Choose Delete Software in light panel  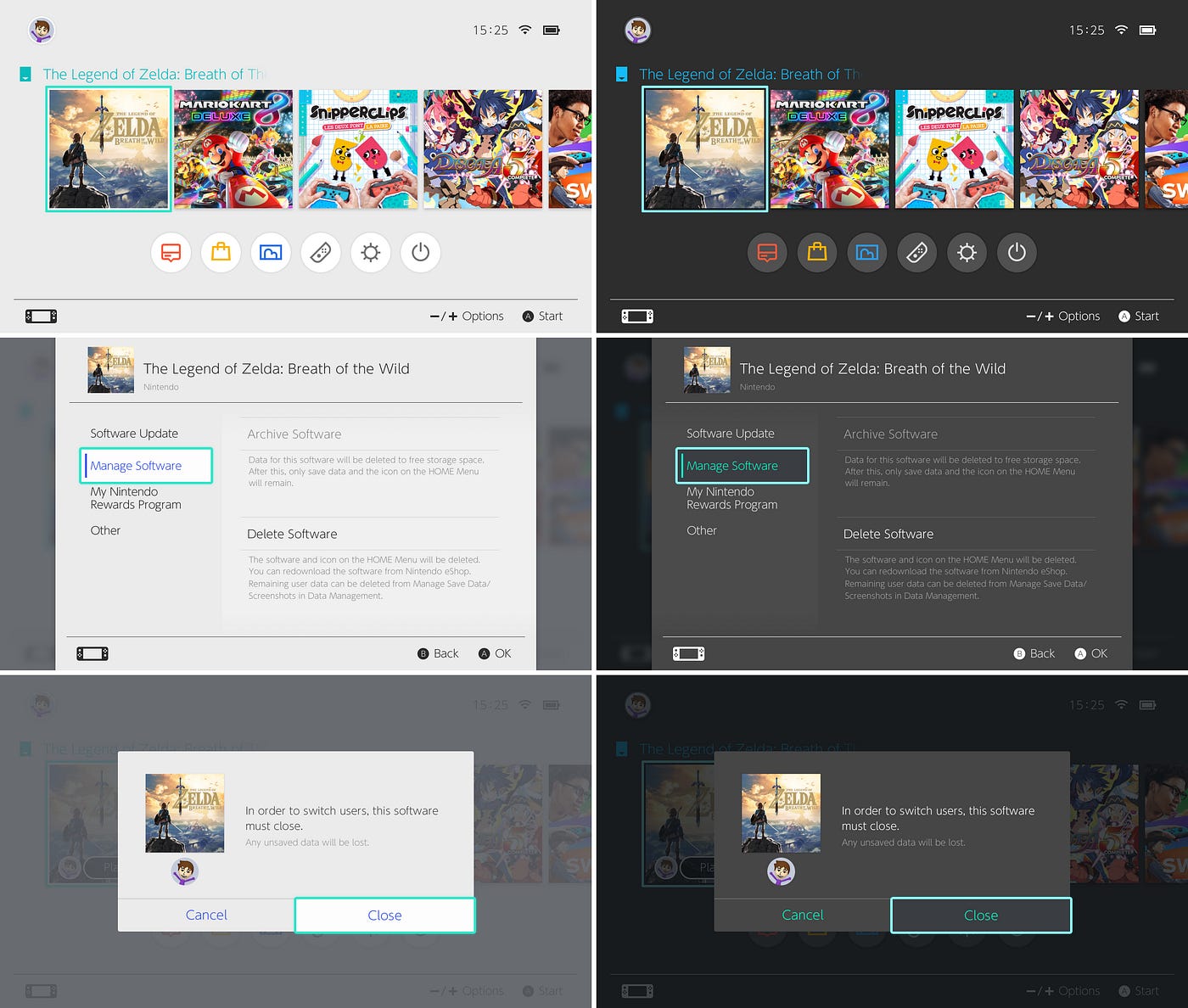click(370, 534)
